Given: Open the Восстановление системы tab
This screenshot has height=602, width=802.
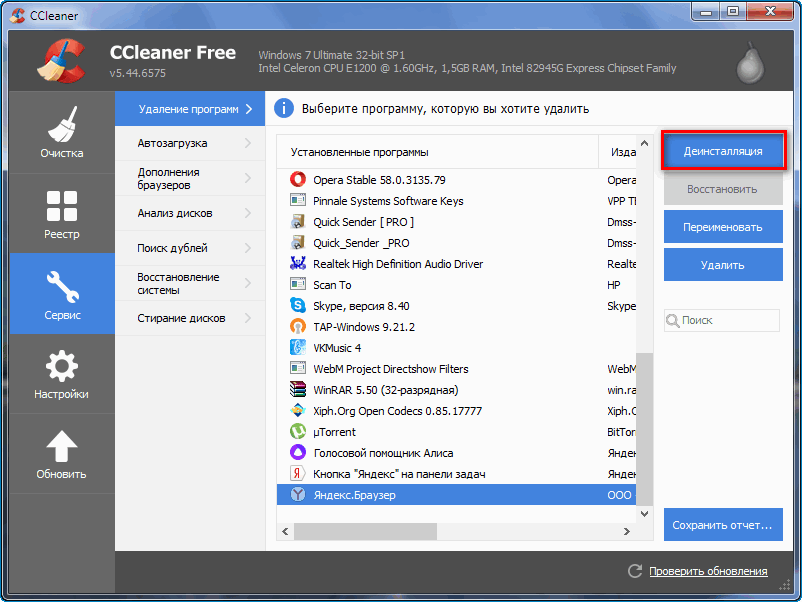Looking at the screenshot, I should (x=190, y=283).
